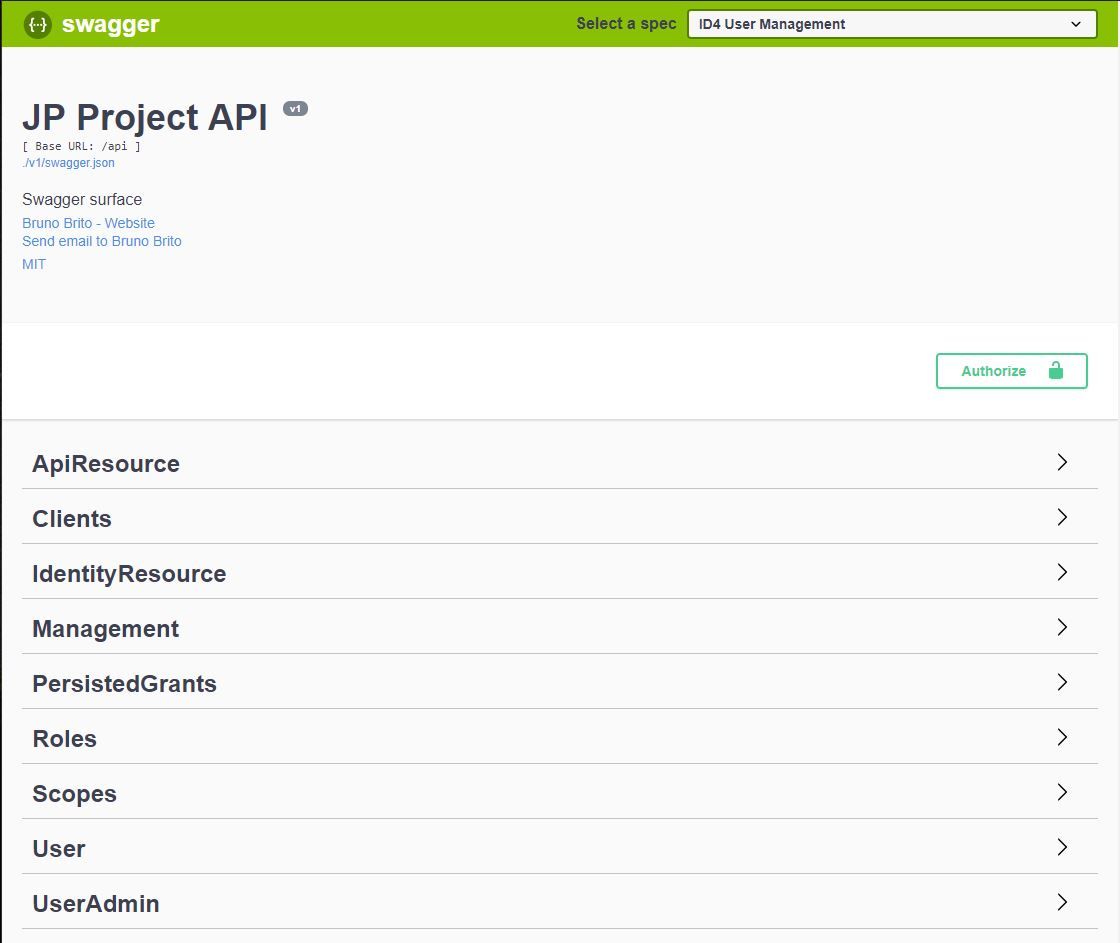Click the chevron next to ApiResource

pos(1062,462)
